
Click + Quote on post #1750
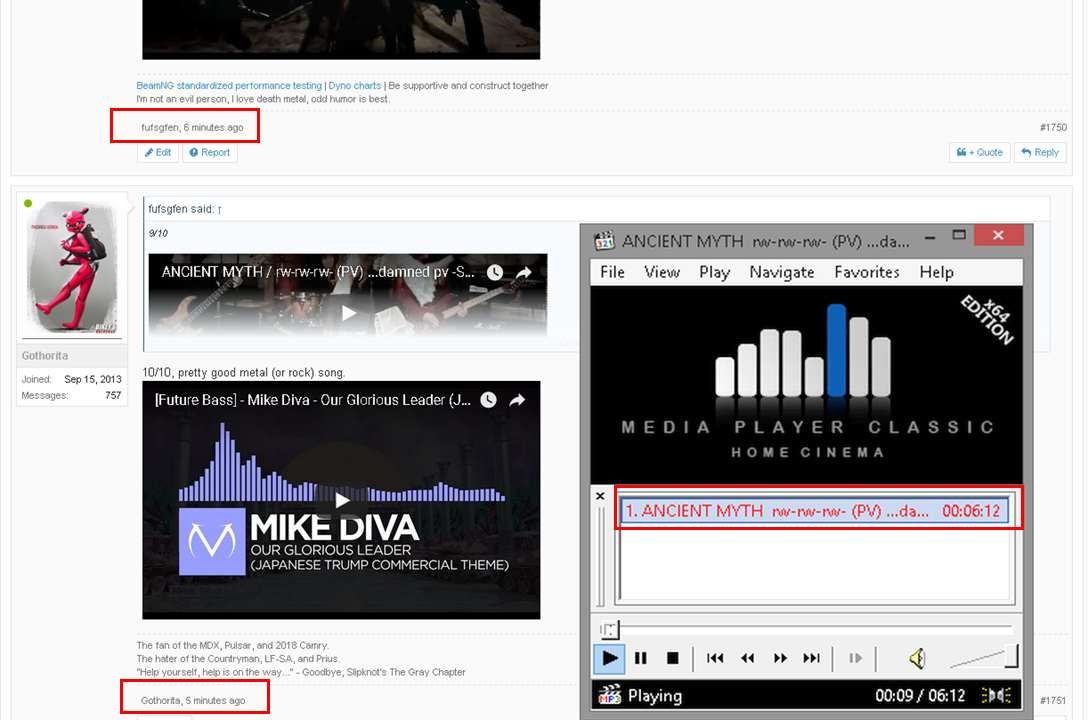pyautogui.click(x=979, y=153)
